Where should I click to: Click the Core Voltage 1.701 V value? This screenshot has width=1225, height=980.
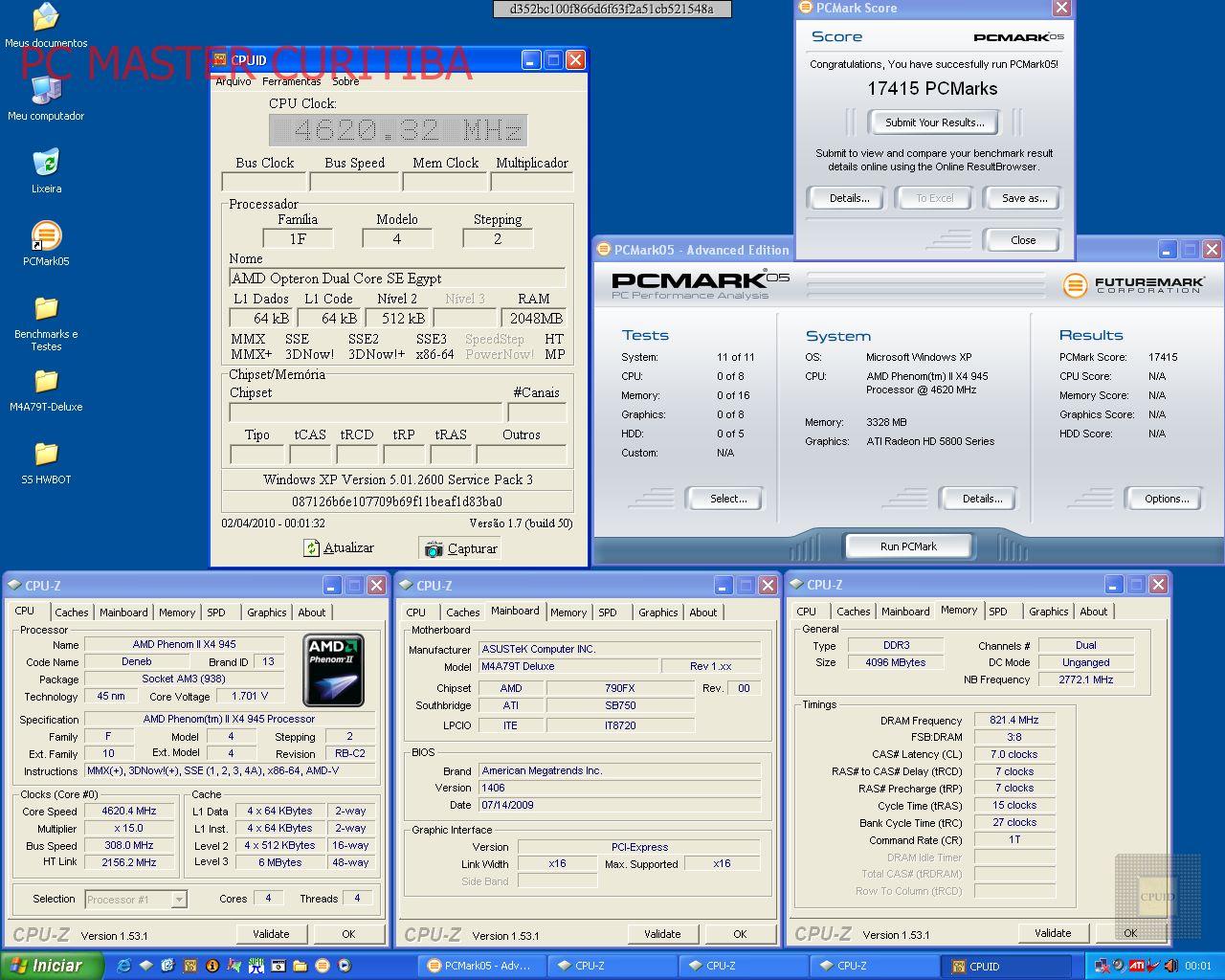coord(250,696)
